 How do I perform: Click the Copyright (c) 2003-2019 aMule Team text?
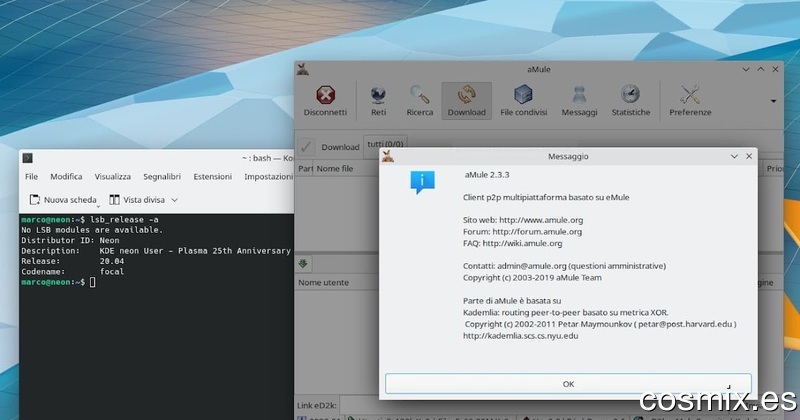coord(532,278)
